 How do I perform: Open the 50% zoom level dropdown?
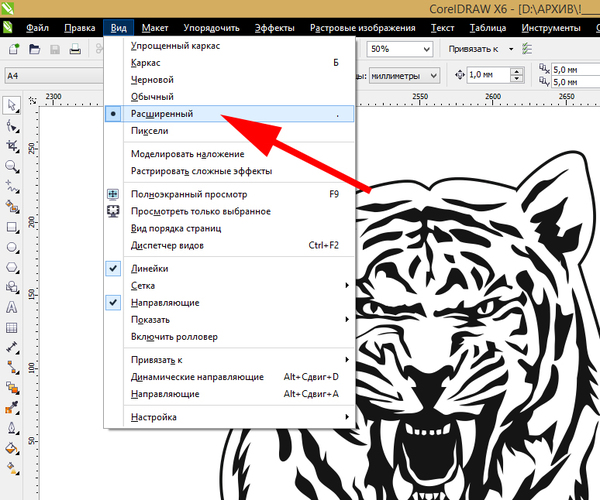(x=428, y=49)
